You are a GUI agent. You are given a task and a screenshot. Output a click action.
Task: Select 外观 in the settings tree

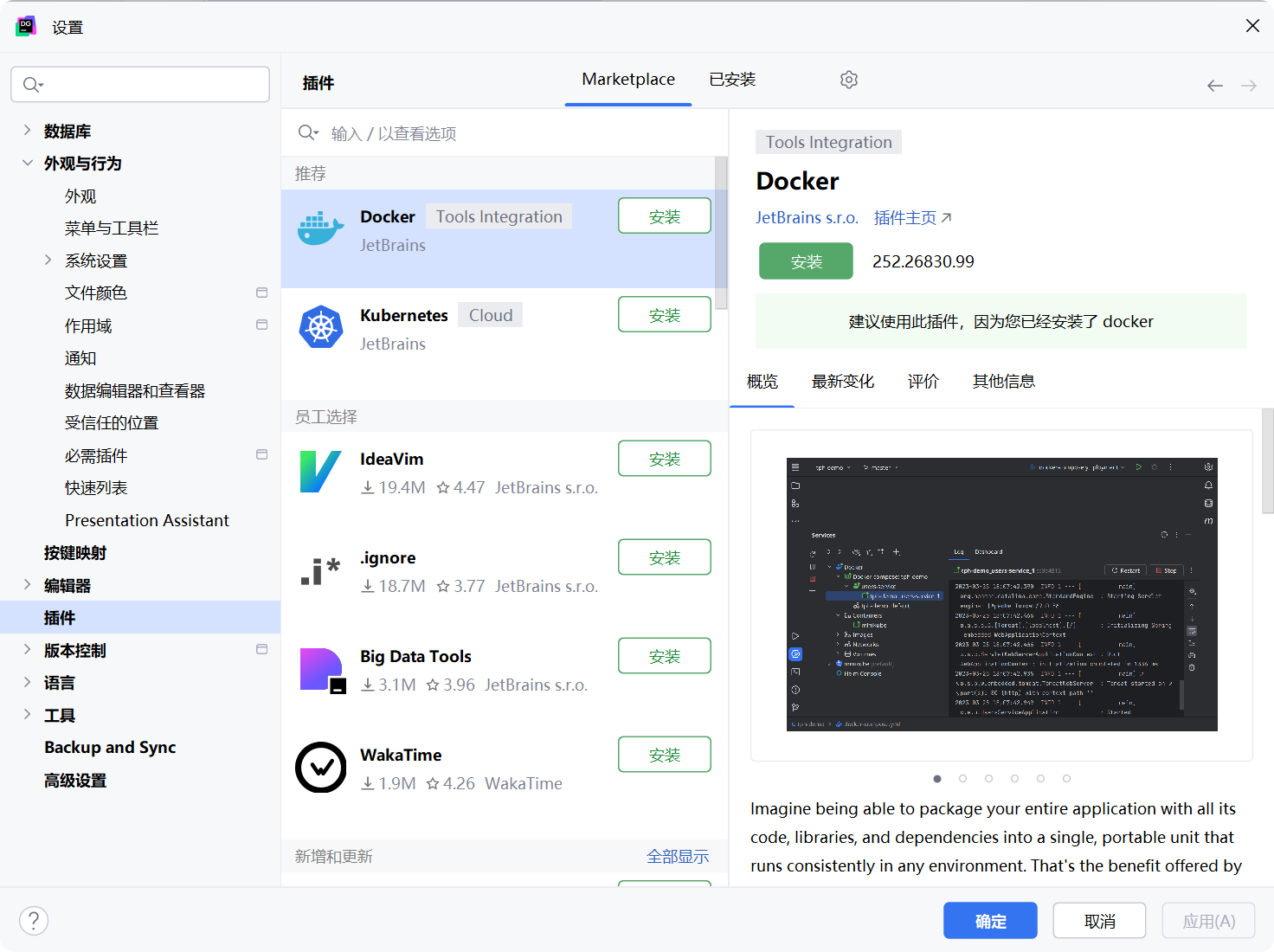click(80, 196)
